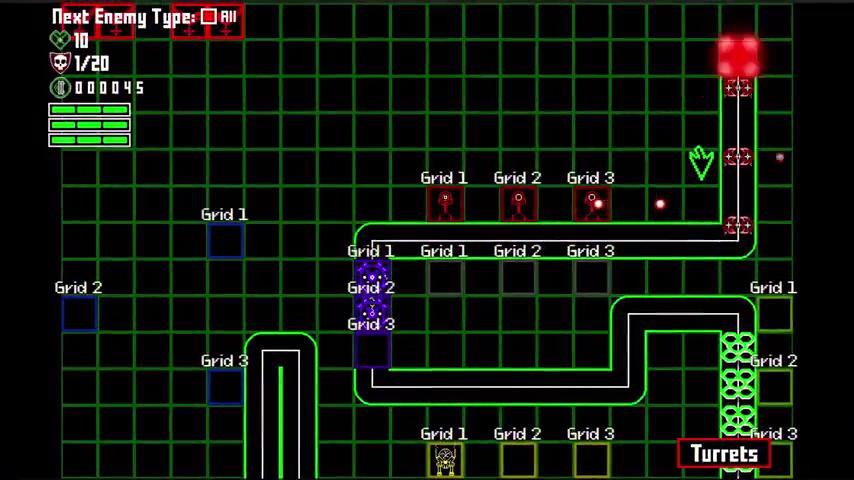Image resolution: width=854 pixels, height=480 pixels.
Task: Click the red turret under Grid 1
Action: point(444,205)
